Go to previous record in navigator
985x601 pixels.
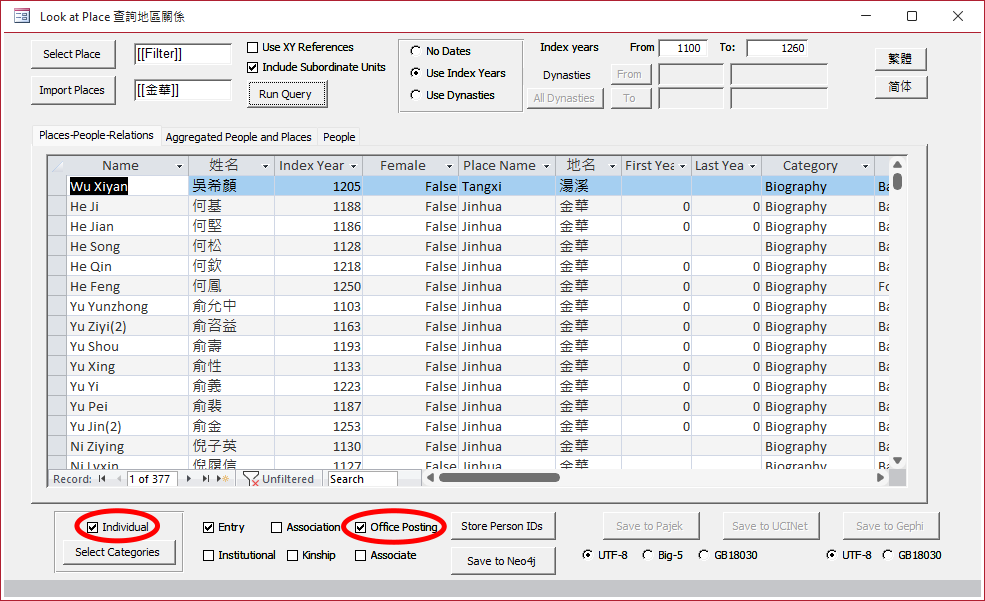pyautogui.click(x=117, y=479)
